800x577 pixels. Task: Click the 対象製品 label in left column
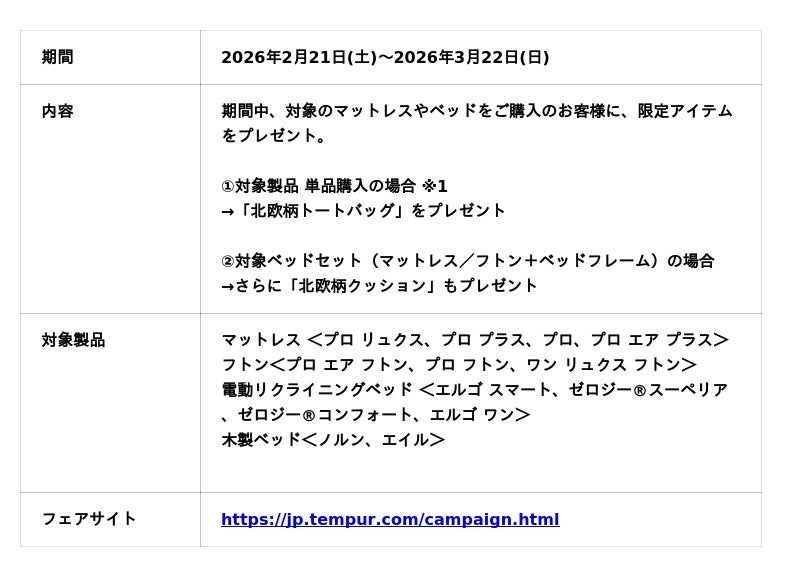73,341
